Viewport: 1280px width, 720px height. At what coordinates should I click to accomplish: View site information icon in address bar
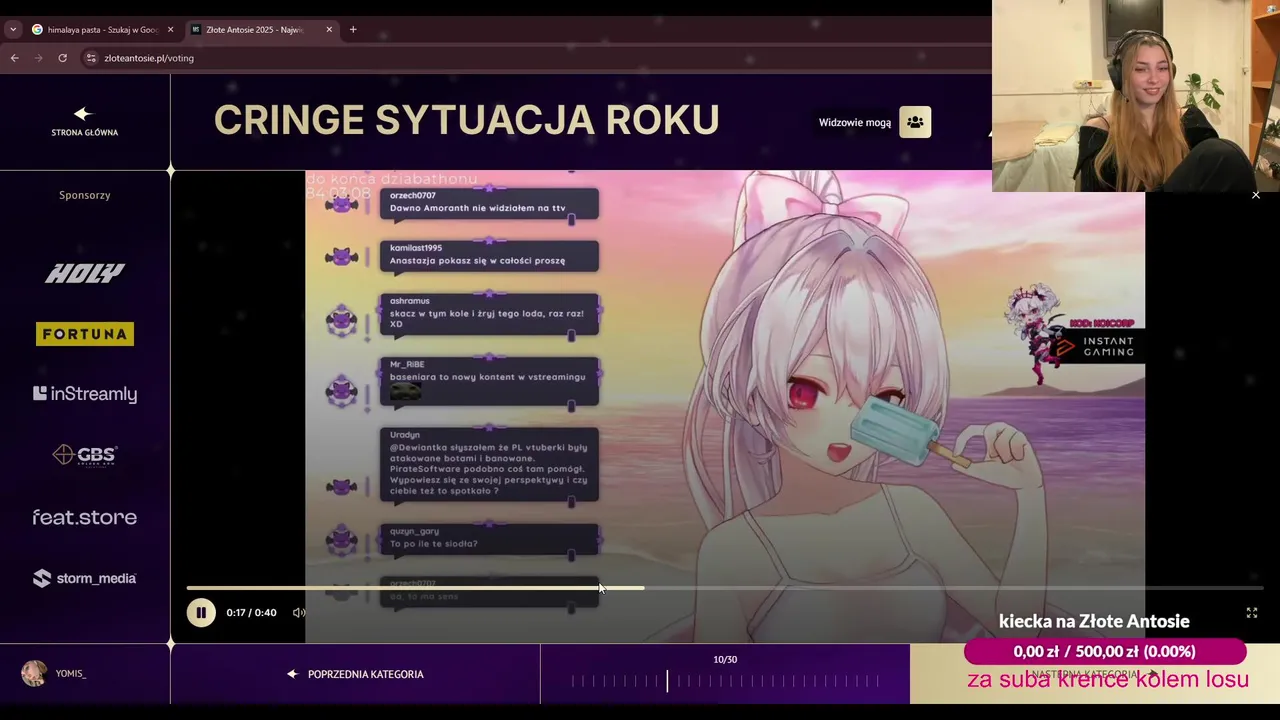click(x=91, y=58)
